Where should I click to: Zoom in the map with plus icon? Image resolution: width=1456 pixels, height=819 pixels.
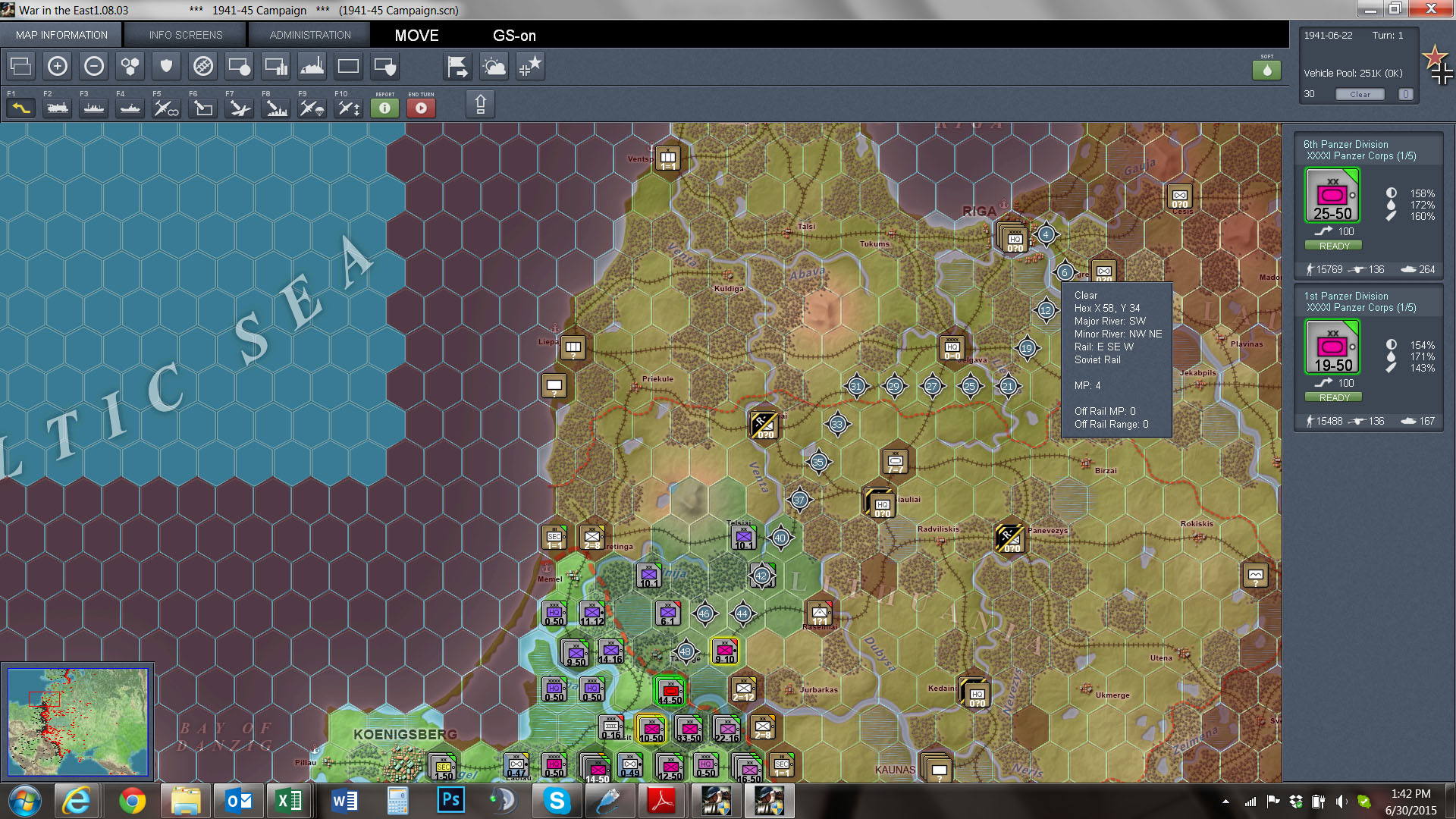58,67
